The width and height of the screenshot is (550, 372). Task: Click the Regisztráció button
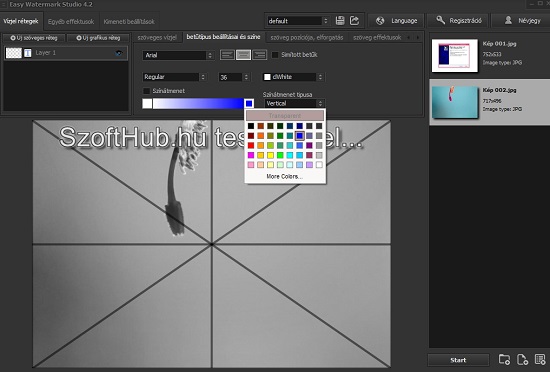pyautogui.click(x=458, y=21)
